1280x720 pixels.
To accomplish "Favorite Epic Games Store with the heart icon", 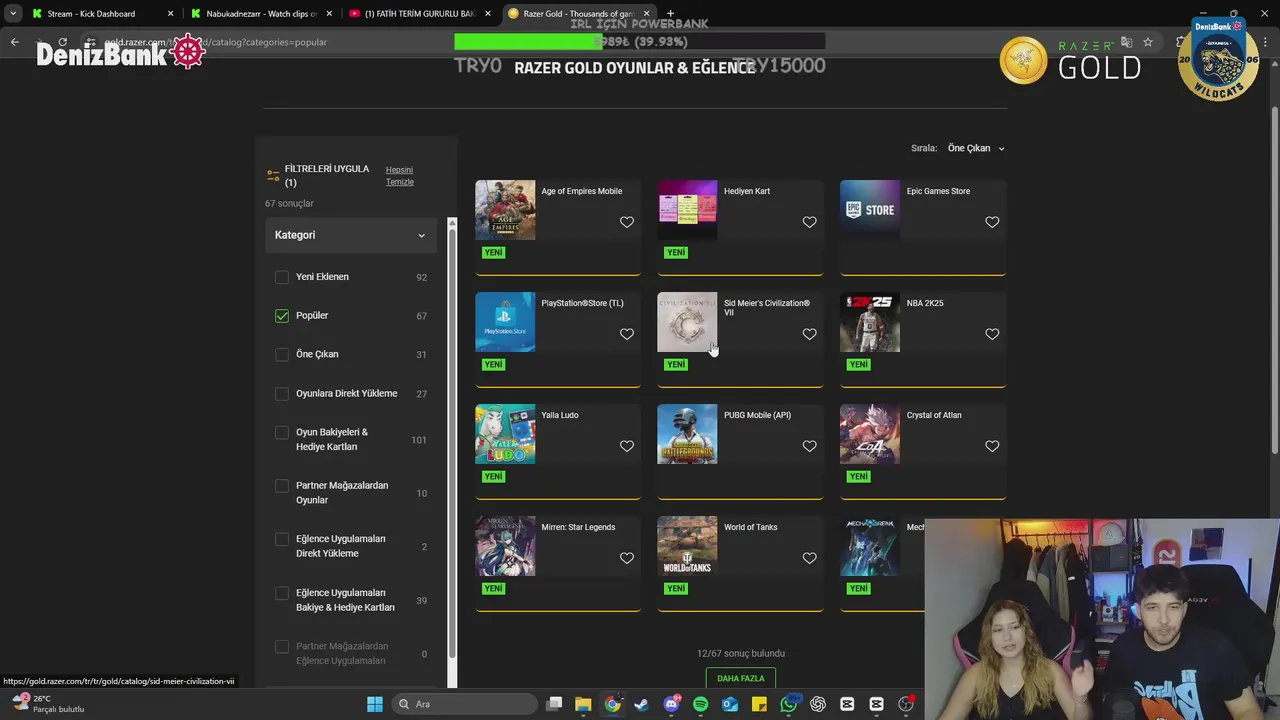I will 992,222.
